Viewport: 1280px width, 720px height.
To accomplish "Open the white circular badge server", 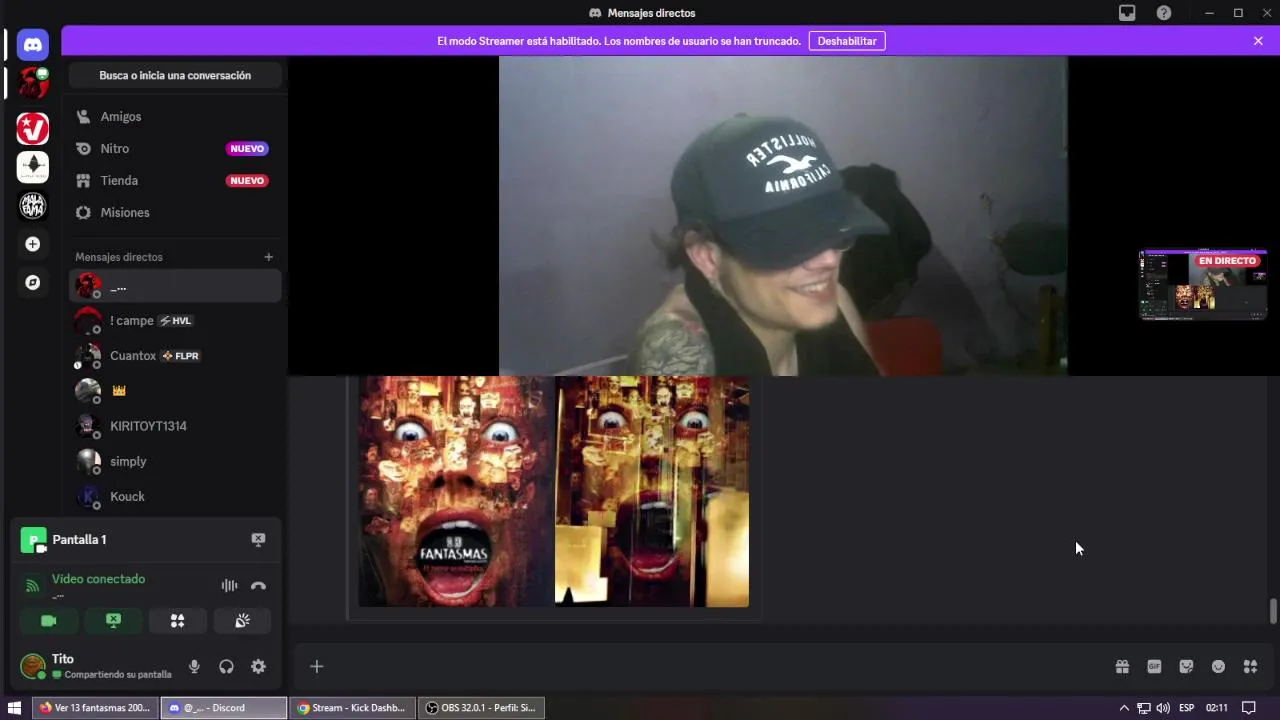I will (33, 206).
